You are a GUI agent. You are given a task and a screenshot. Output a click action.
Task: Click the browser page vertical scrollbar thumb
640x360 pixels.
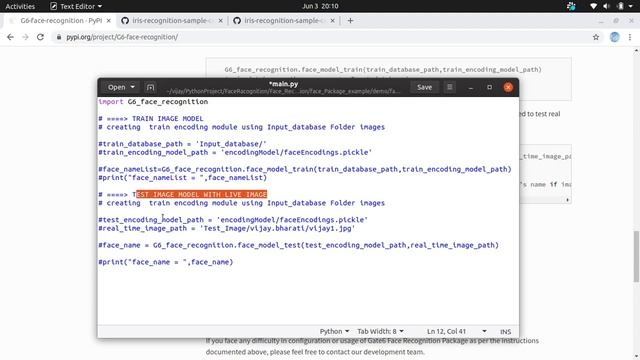click(x=636, y=256)
